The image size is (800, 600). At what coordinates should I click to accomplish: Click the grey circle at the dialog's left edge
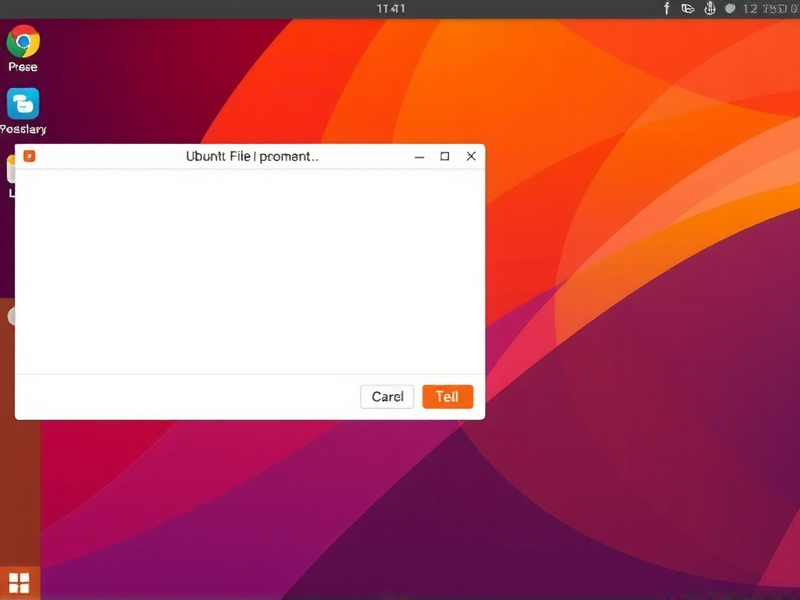click(x=12, y=316)
